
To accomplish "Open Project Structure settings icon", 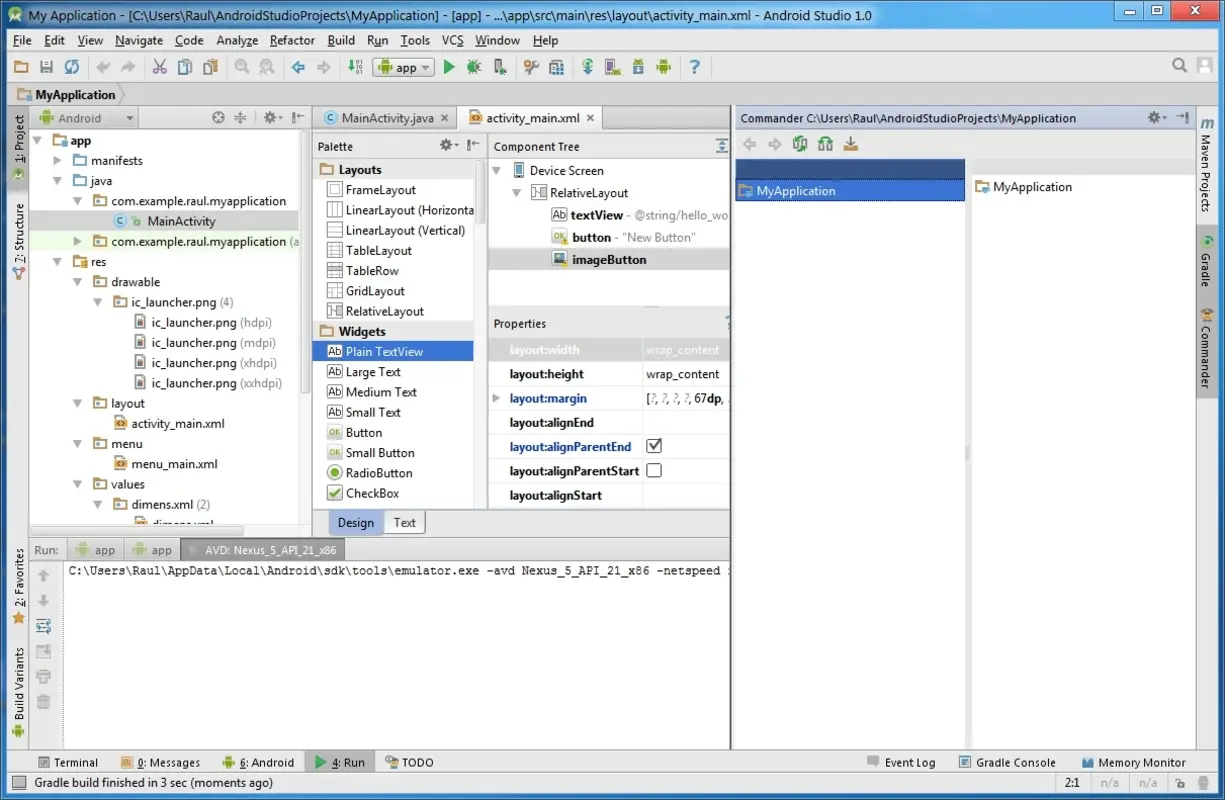I will (558, 67).
